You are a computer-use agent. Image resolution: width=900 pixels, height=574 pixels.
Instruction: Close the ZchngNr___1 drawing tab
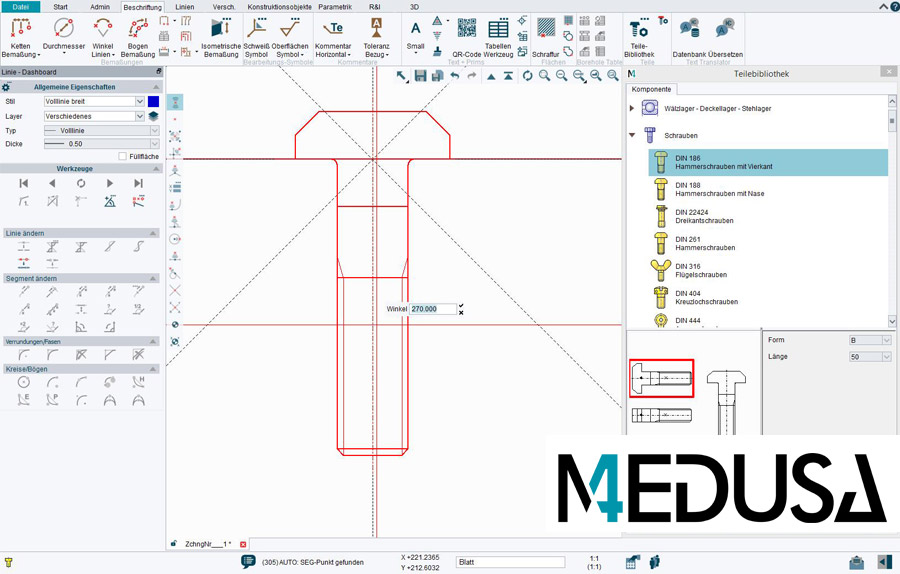(x=243, y=544)
